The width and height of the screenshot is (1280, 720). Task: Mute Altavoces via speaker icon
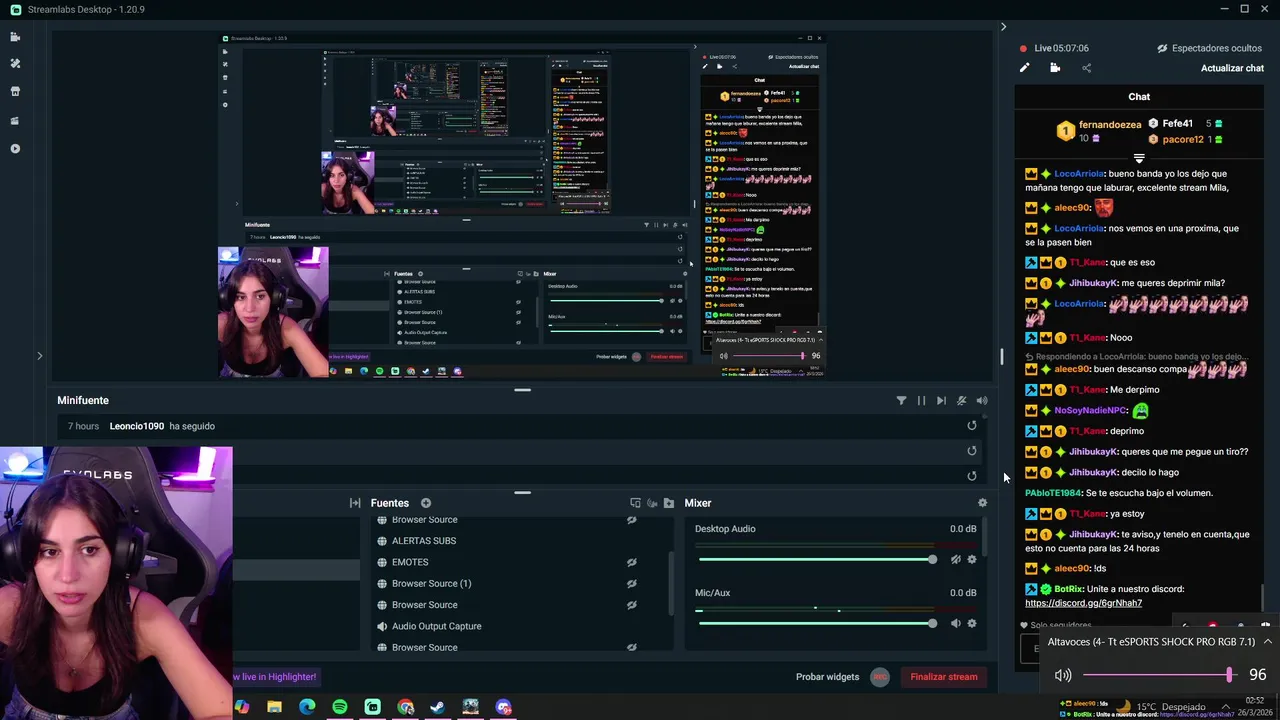point(1063,675)
